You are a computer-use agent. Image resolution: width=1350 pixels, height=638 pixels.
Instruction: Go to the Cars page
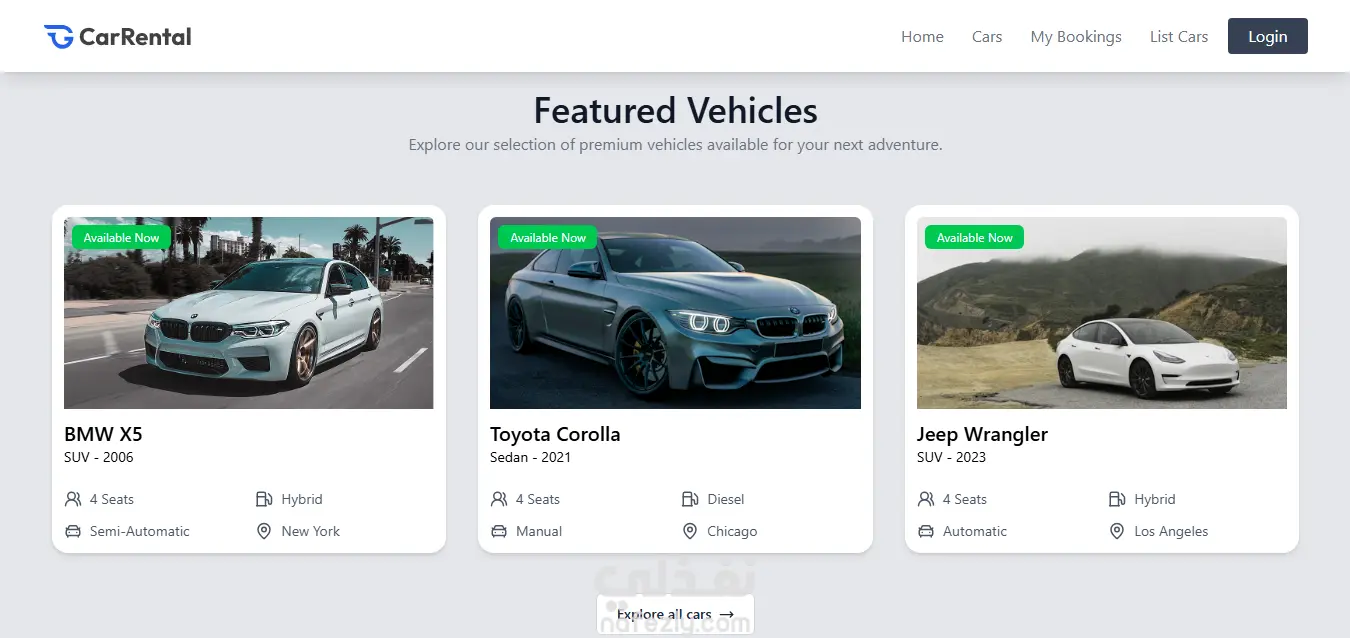[x=987, y=37]
